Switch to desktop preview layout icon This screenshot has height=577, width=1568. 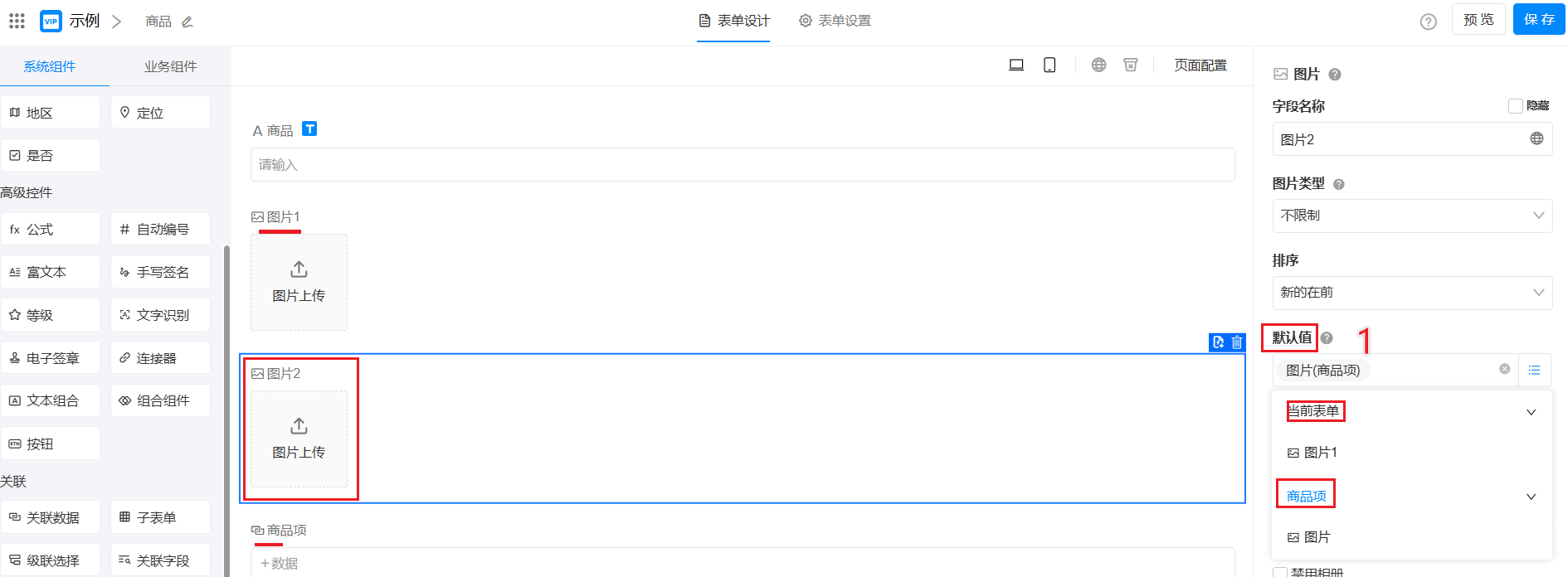coord(1015,65)
